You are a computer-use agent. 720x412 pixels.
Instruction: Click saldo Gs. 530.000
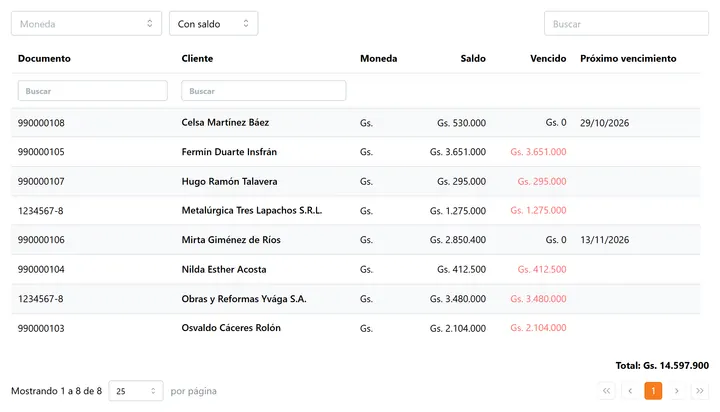pyautogui.click(x=461, y=123)
